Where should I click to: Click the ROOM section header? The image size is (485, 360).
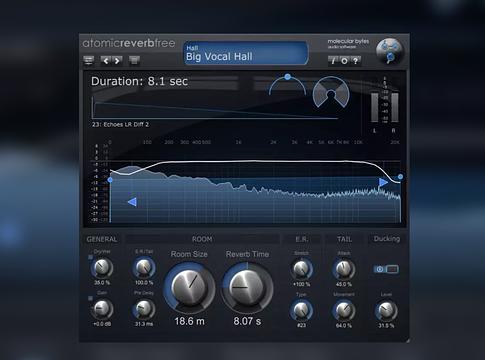click(202, 239)
